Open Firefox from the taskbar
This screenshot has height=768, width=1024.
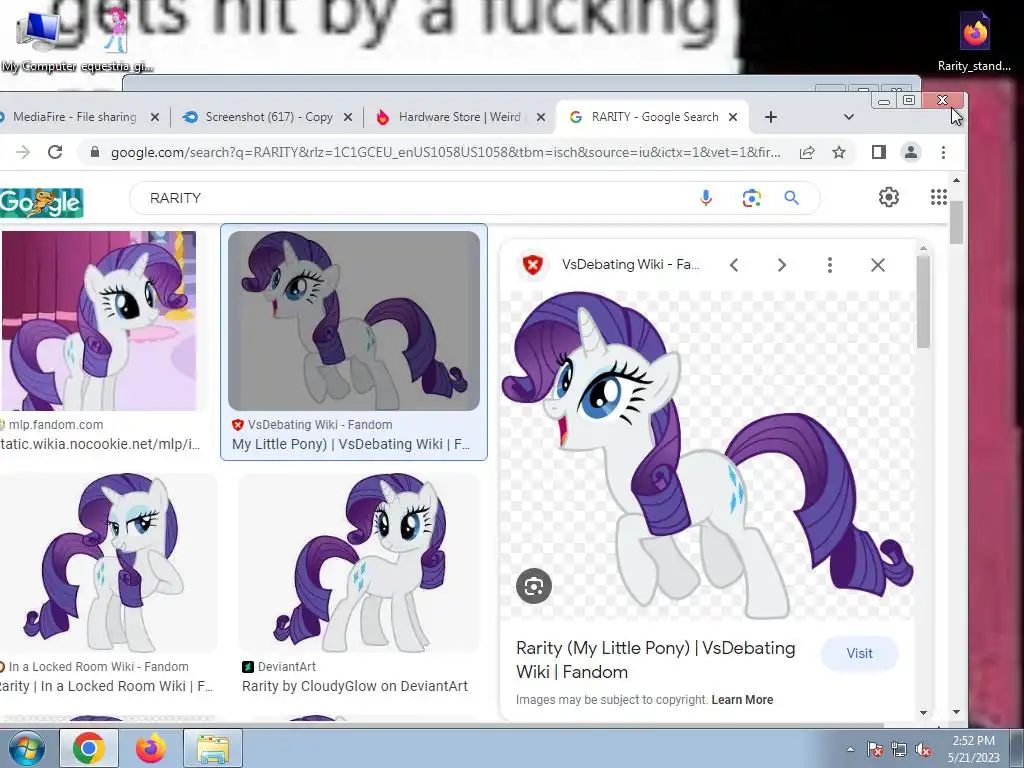[x=151, y=748]
